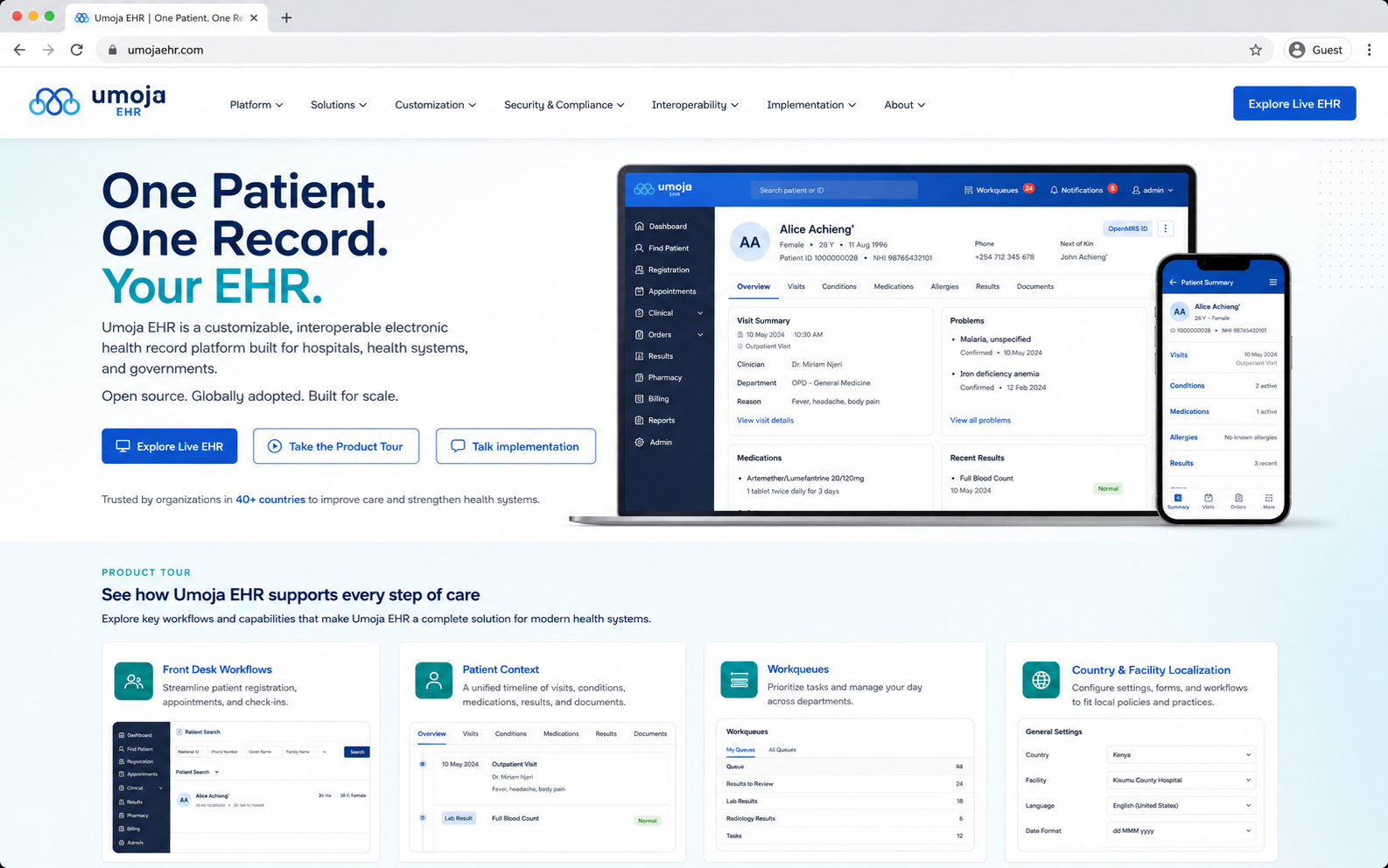Tap Orders in the phone bottom navigation
This screenshot has width=1388, height=868.
pyautogui.click(x=1238, y=500)
